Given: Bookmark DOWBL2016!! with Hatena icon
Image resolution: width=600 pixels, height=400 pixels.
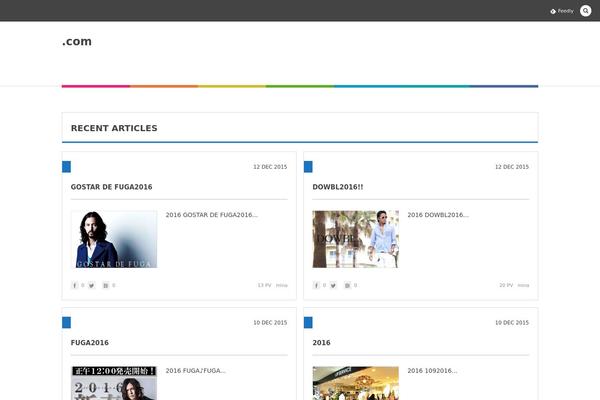Looking at the screenshot, I should coord(347,285).
